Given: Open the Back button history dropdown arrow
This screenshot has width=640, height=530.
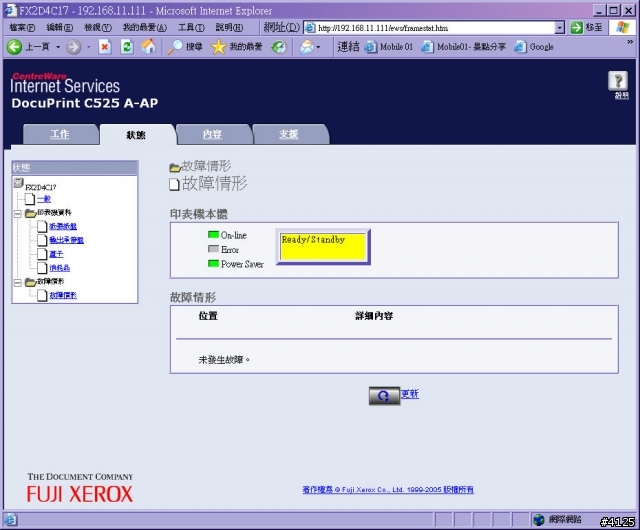Looking at the screenshot, I should coord(58,47).
